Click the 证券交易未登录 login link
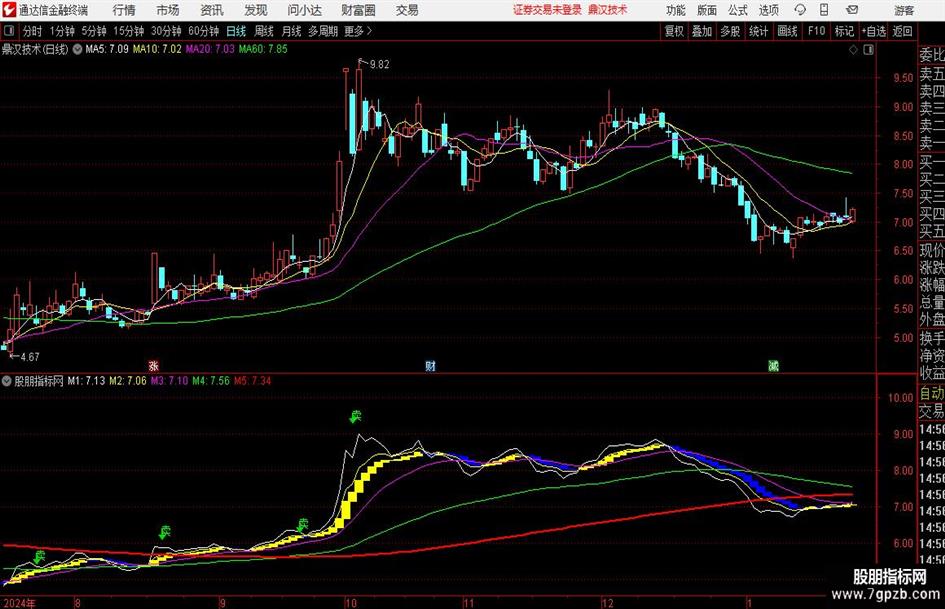 point(547,10)
